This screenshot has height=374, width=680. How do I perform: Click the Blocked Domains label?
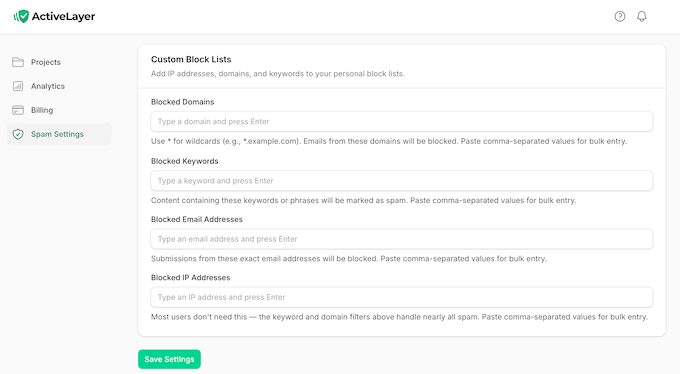point(183,102)
